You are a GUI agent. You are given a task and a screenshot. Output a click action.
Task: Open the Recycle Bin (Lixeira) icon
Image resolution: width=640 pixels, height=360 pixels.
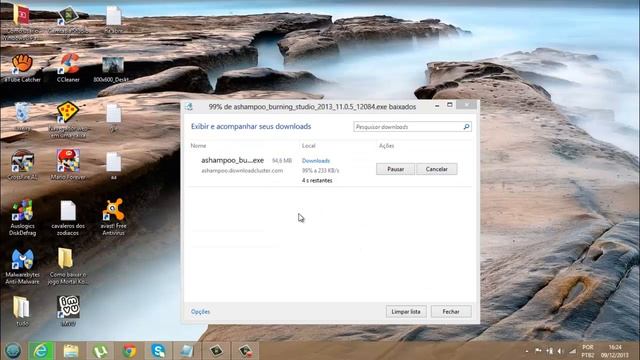point(22,116)
